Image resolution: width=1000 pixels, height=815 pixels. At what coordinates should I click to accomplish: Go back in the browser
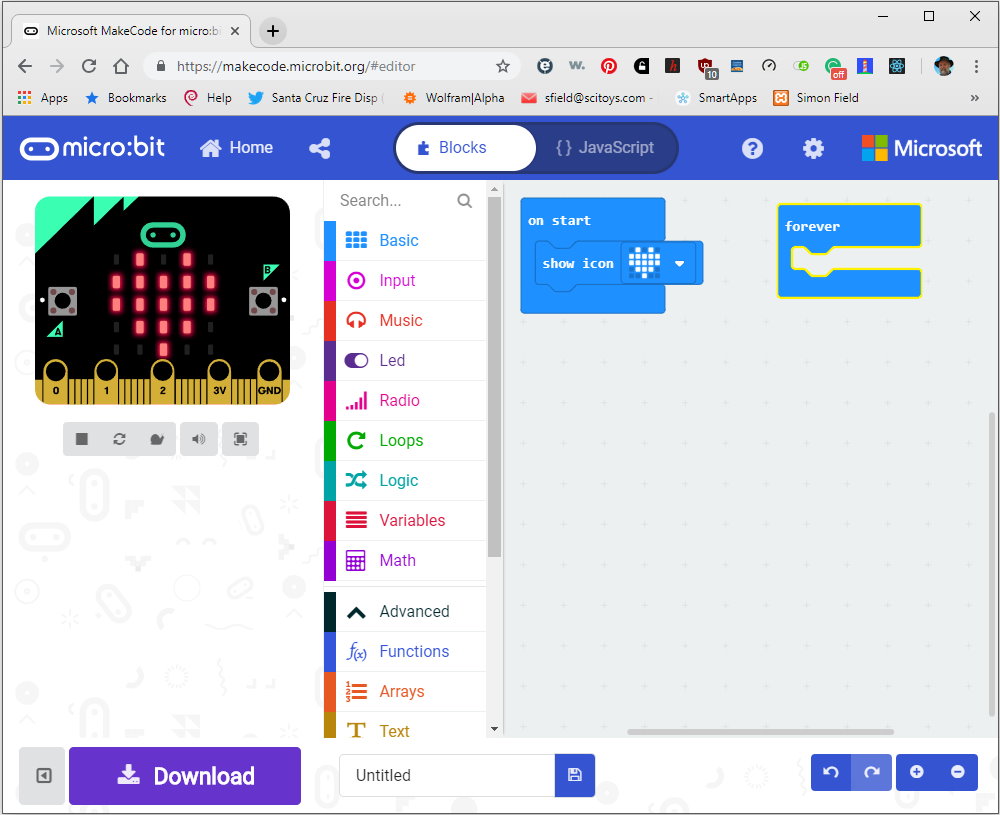pyautogui.click(x=25, y=66)
